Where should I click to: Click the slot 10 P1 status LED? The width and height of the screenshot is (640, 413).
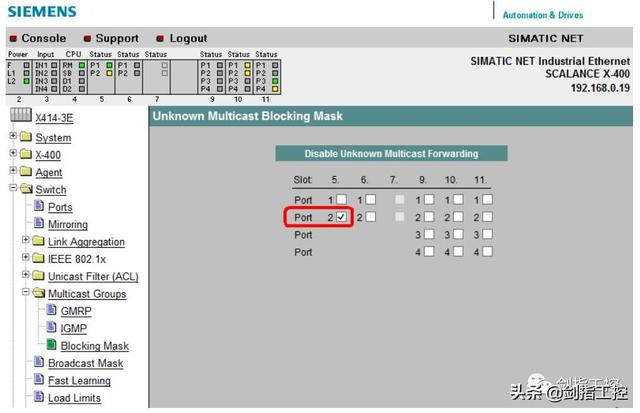[247, 65]
